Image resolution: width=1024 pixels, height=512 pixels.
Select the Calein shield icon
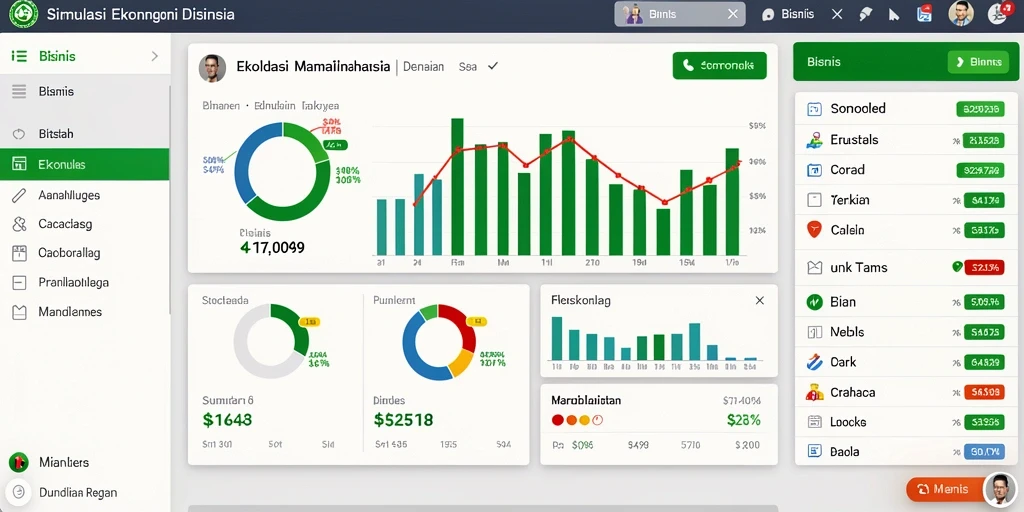click(x=814, y=230)
